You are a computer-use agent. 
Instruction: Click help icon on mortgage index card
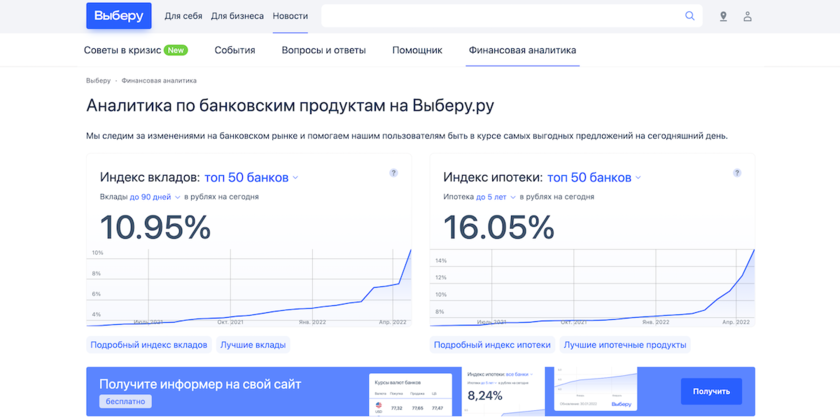(x=737, y=173)
